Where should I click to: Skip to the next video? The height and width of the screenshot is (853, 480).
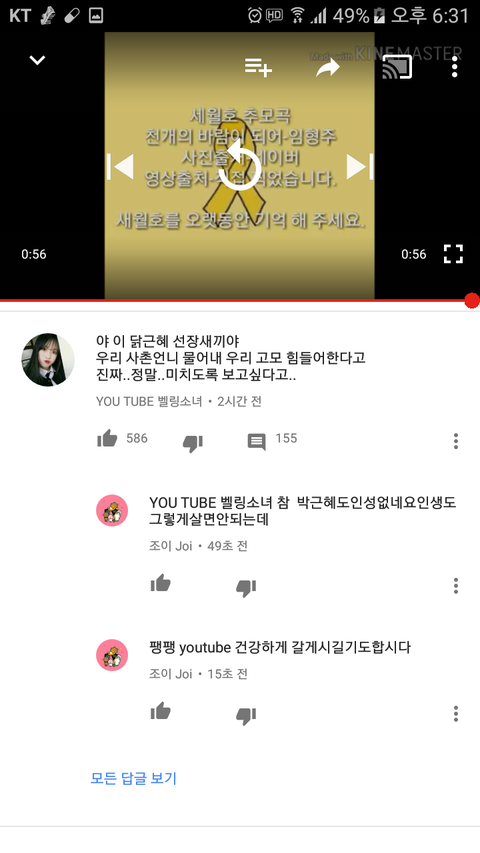click(x=360, y=166)
